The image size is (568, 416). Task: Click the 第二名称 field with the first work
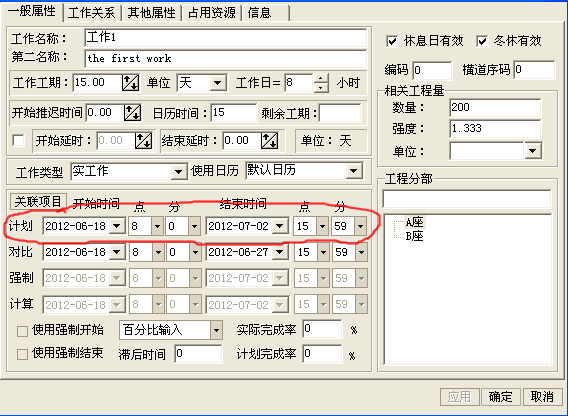point(226,59)
